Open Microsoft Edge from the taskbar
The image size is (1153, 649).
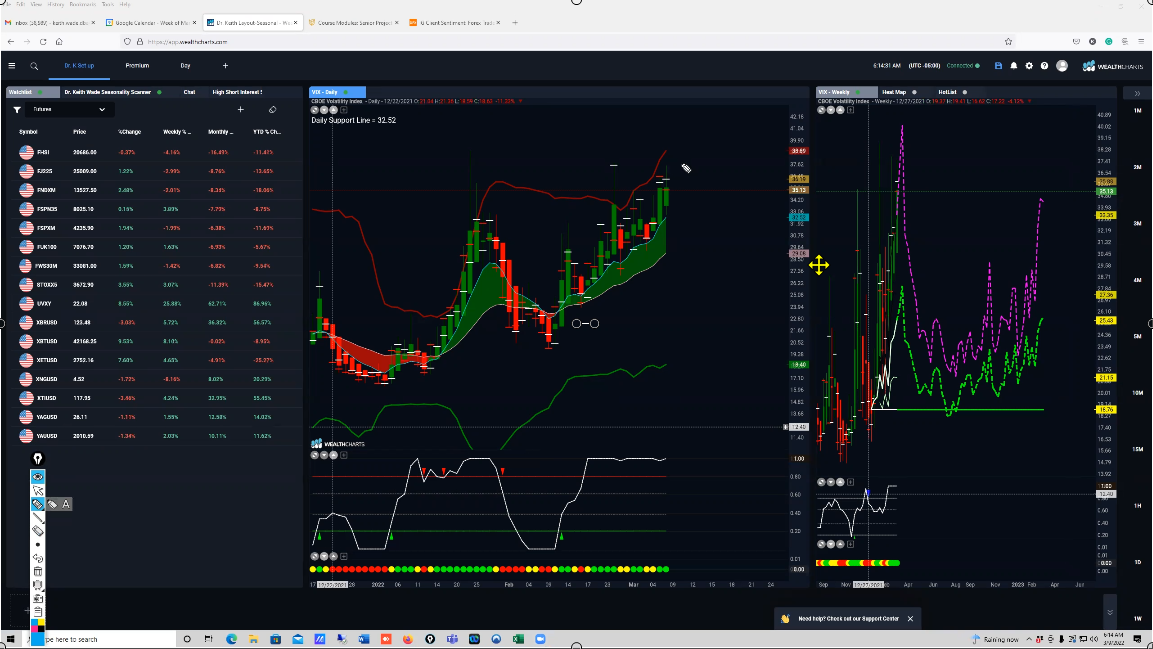point(231,639)
